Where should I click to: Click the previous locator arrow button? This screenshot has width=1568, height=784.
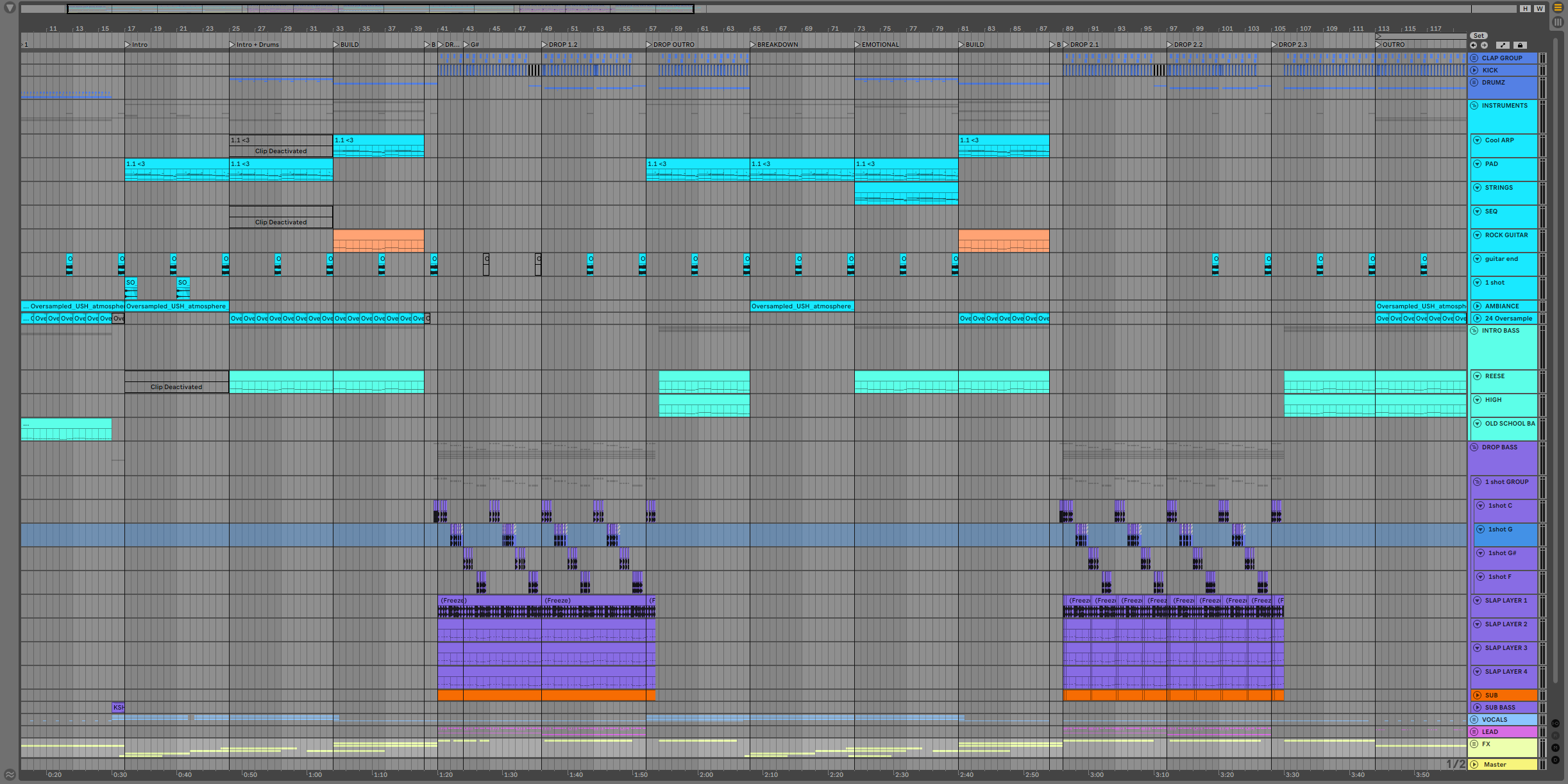tap(1474, 46)
